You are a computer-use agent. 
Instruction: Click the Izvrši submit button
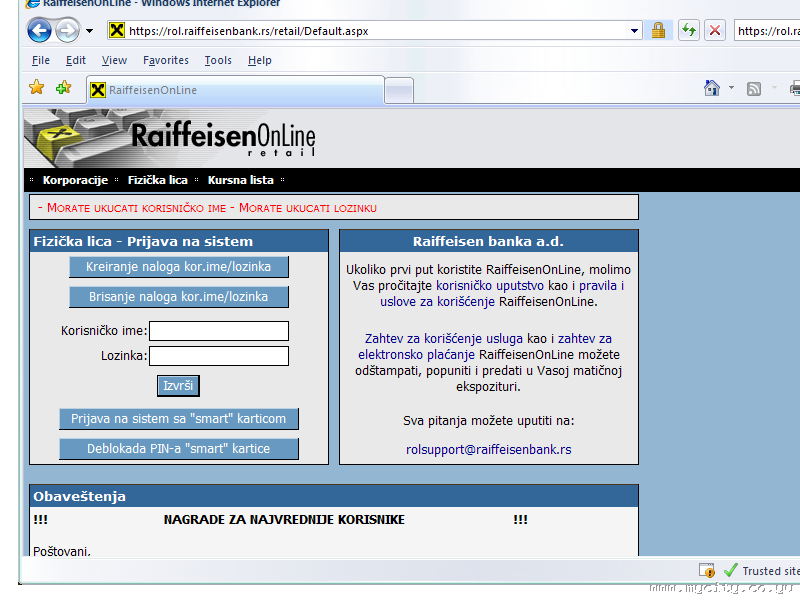coord(178,386)
